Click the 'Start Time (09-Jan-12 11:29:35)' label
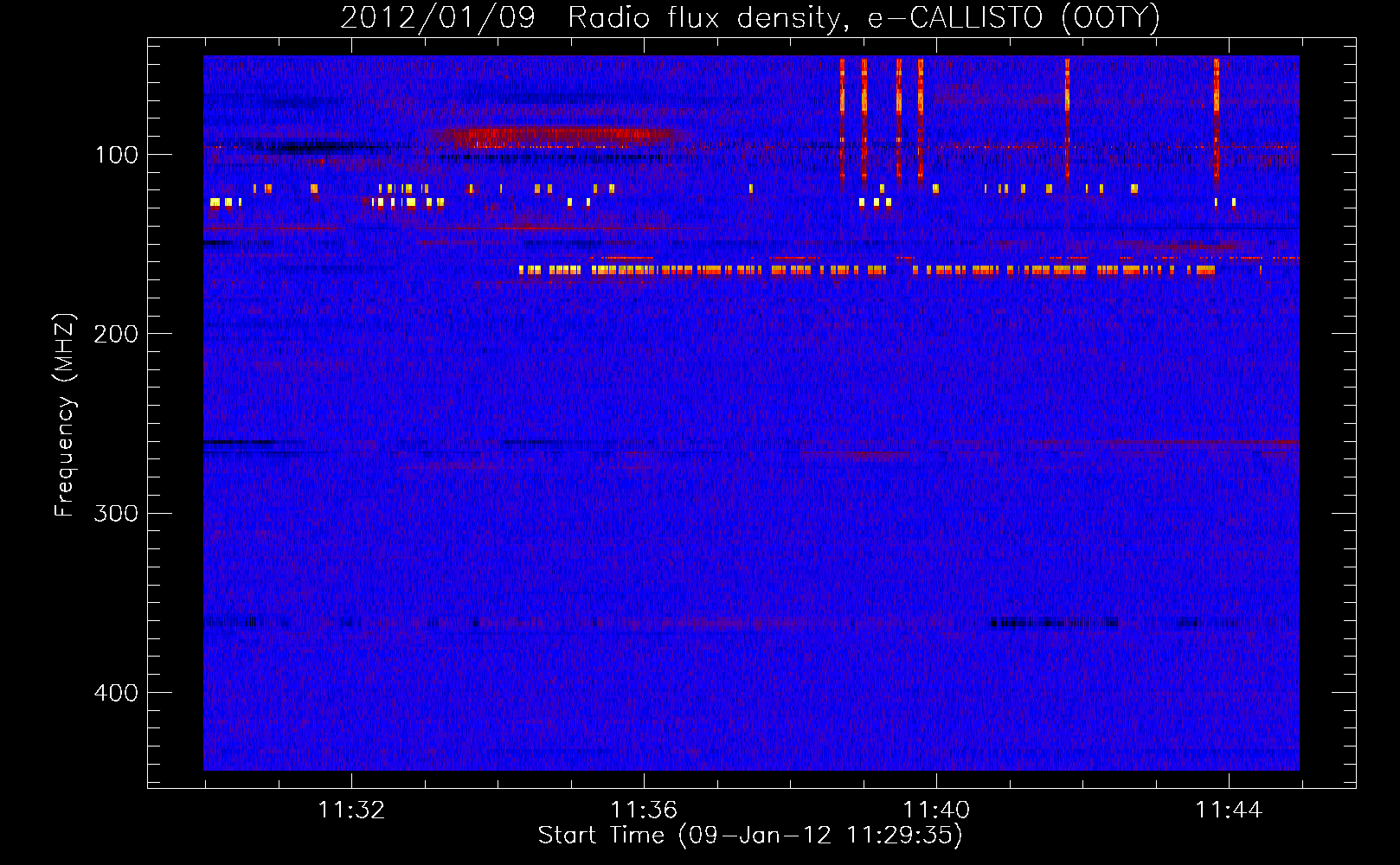1400x865 pixels. pos(750,836)
